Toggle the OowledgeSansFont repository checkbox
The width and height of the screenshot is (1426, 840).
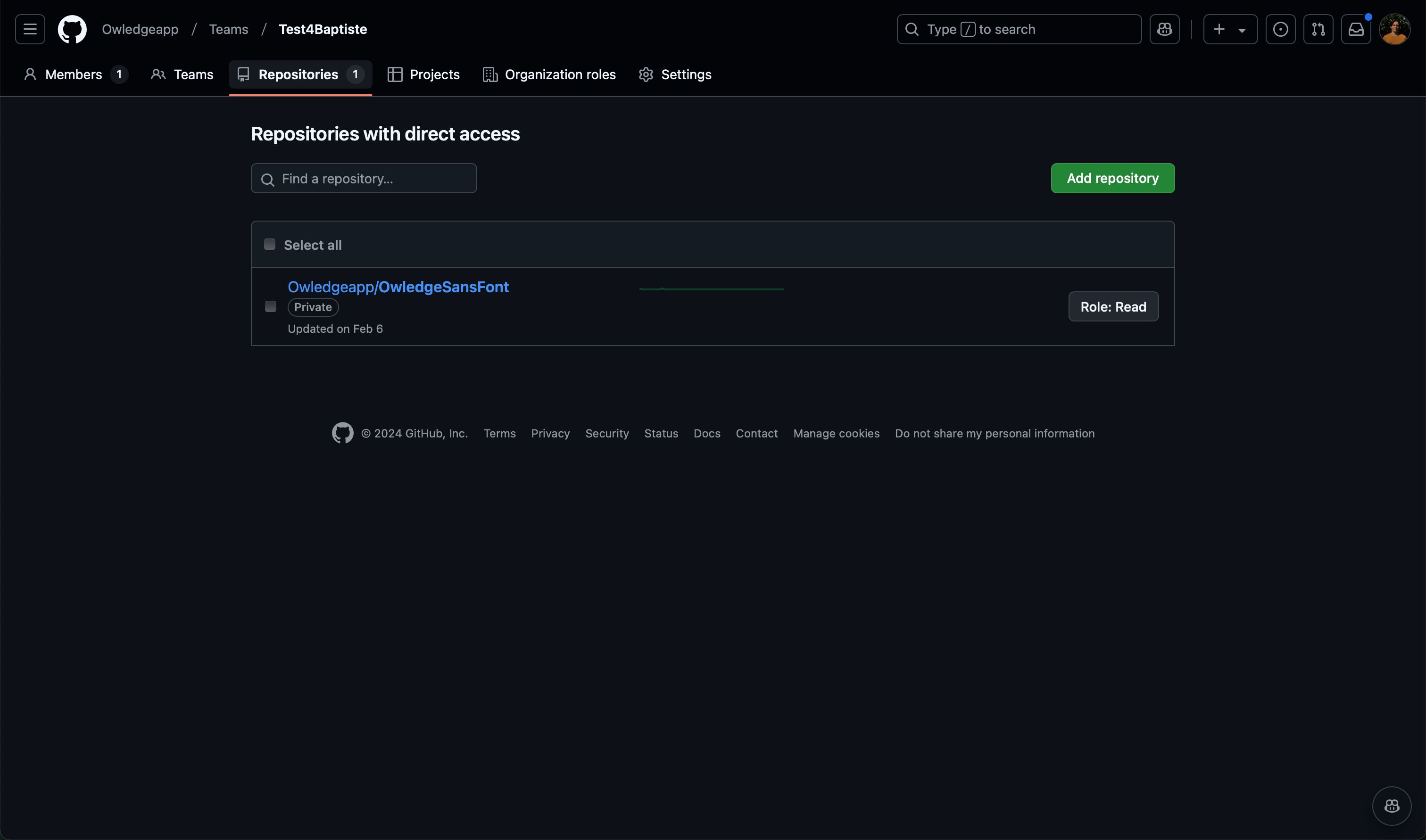click(x=270, y=307)
